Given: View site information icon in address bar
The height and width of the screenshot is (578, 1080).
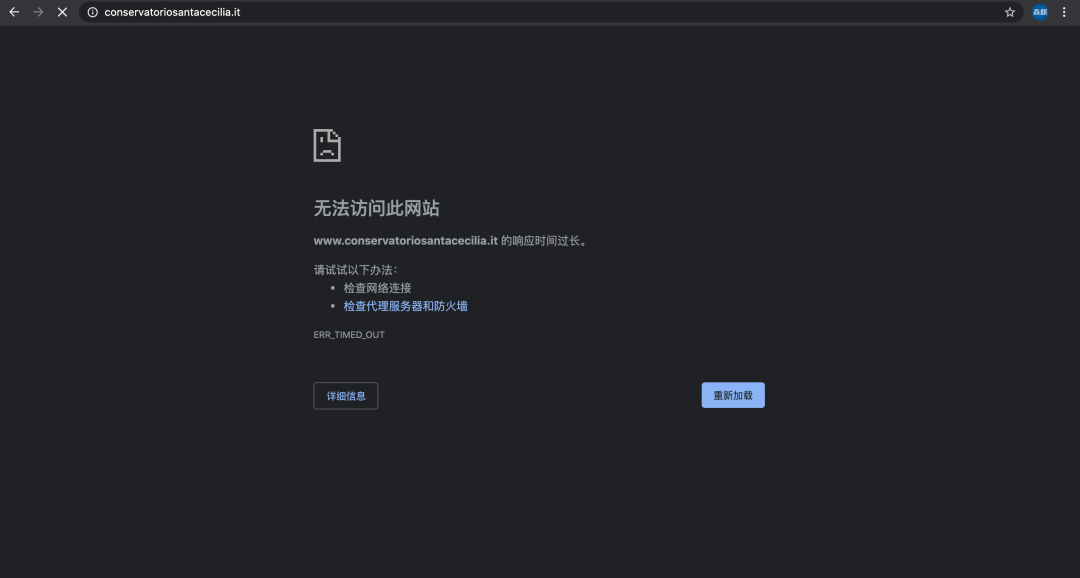Looking at the screenshot, I should pos(92,12).
